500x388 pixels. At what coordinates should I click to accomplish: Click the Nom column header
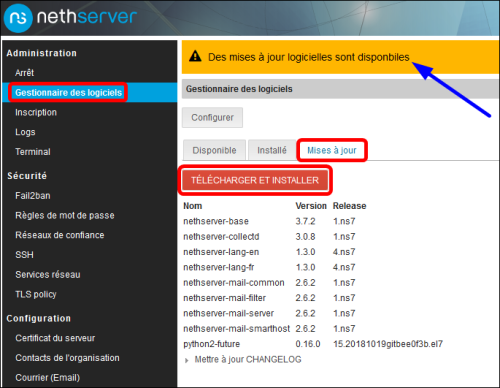(193, 206)
